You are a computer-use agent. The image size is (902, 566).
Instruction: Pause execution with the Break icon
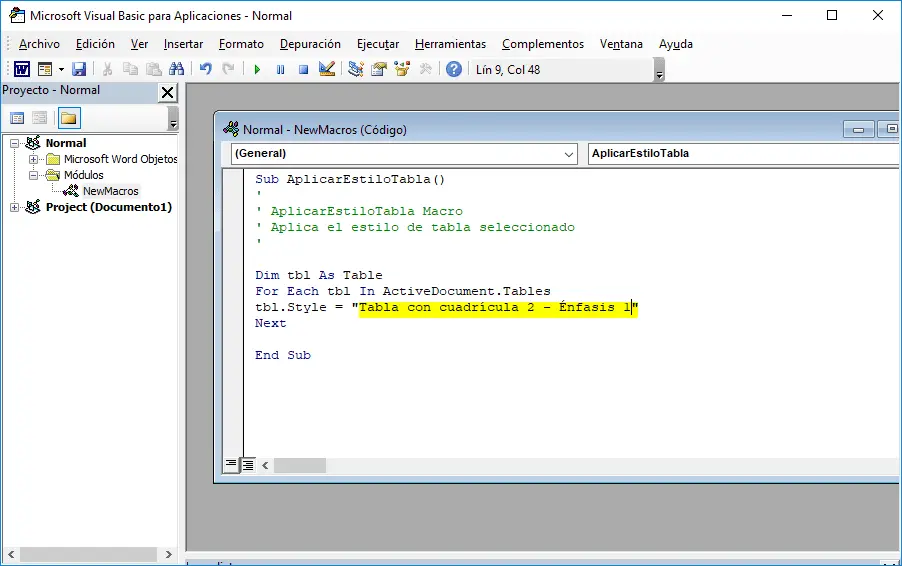pyautogui.click(x=280, y=70)
